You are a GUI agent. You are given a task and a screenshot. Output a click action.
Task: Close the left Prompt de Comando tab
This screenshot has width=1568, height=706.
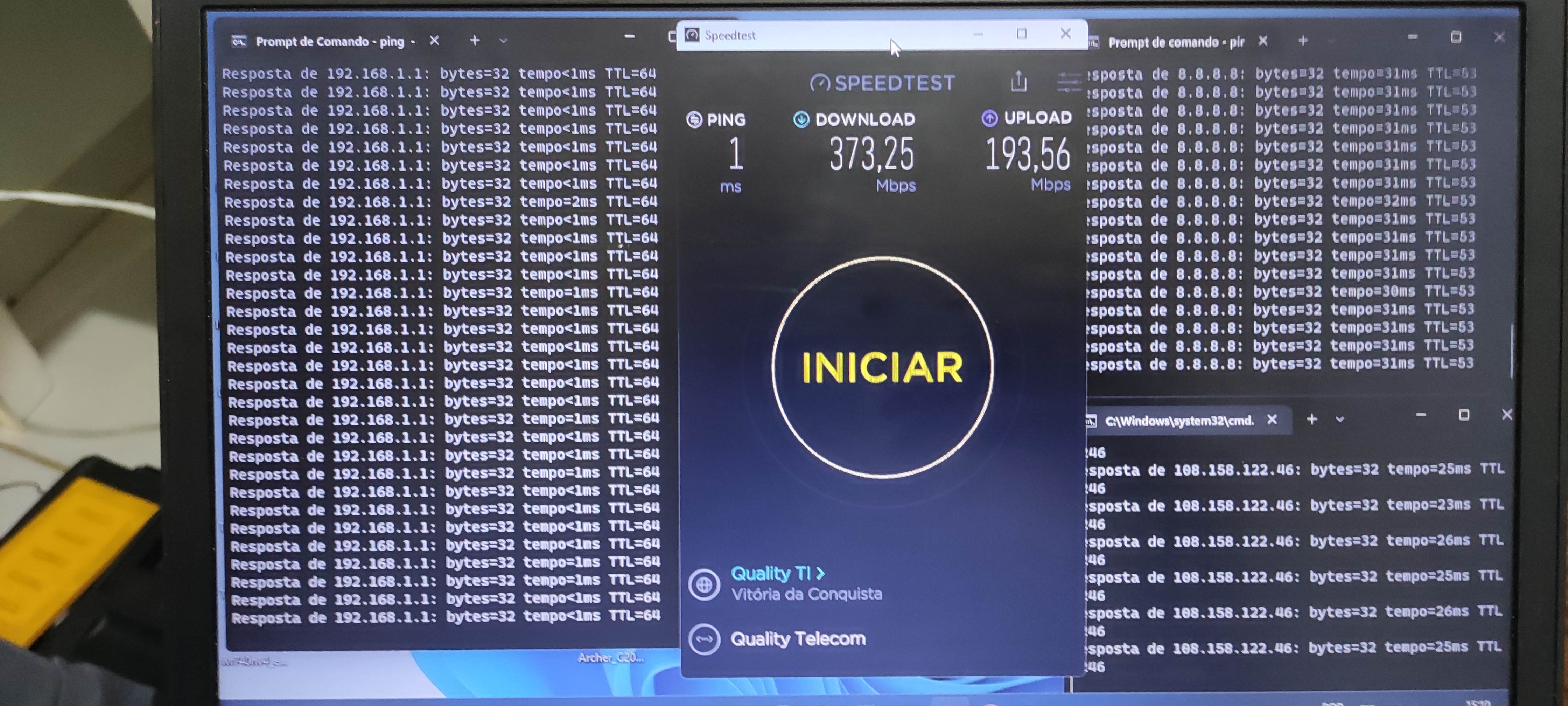434,40
